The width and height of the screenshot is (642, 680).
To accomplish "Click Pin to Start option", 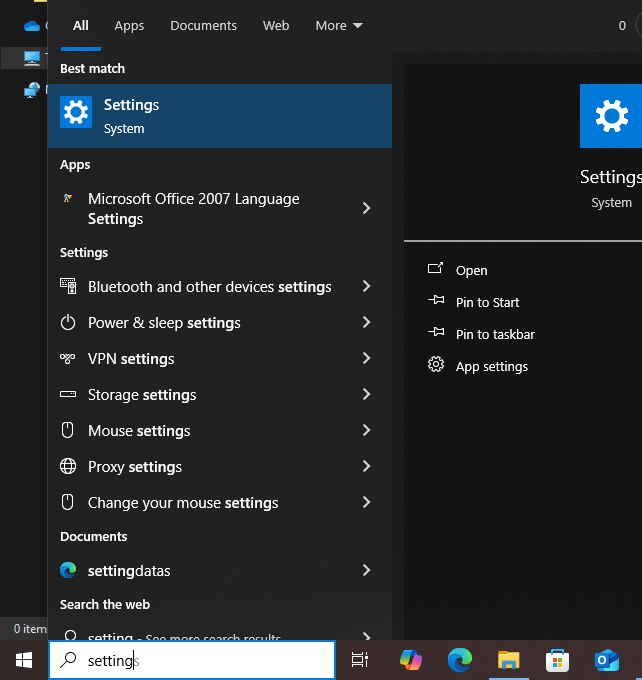I will (488, 302).
